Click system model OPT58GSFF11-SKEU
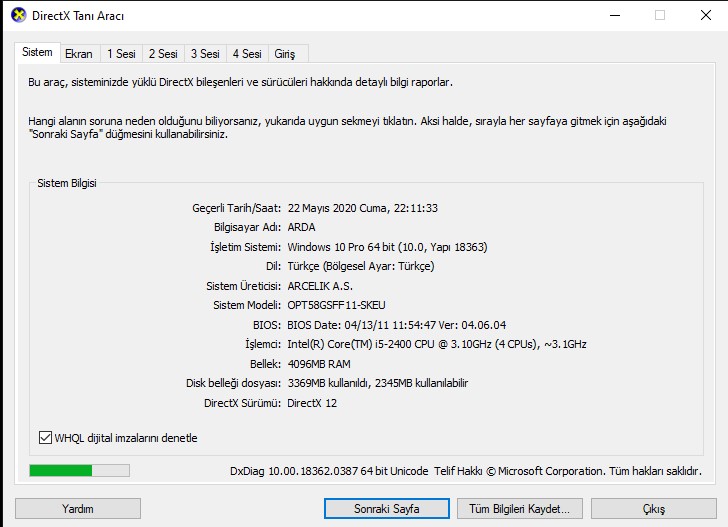This screenshot has height=527, width=728. (336, 306)
